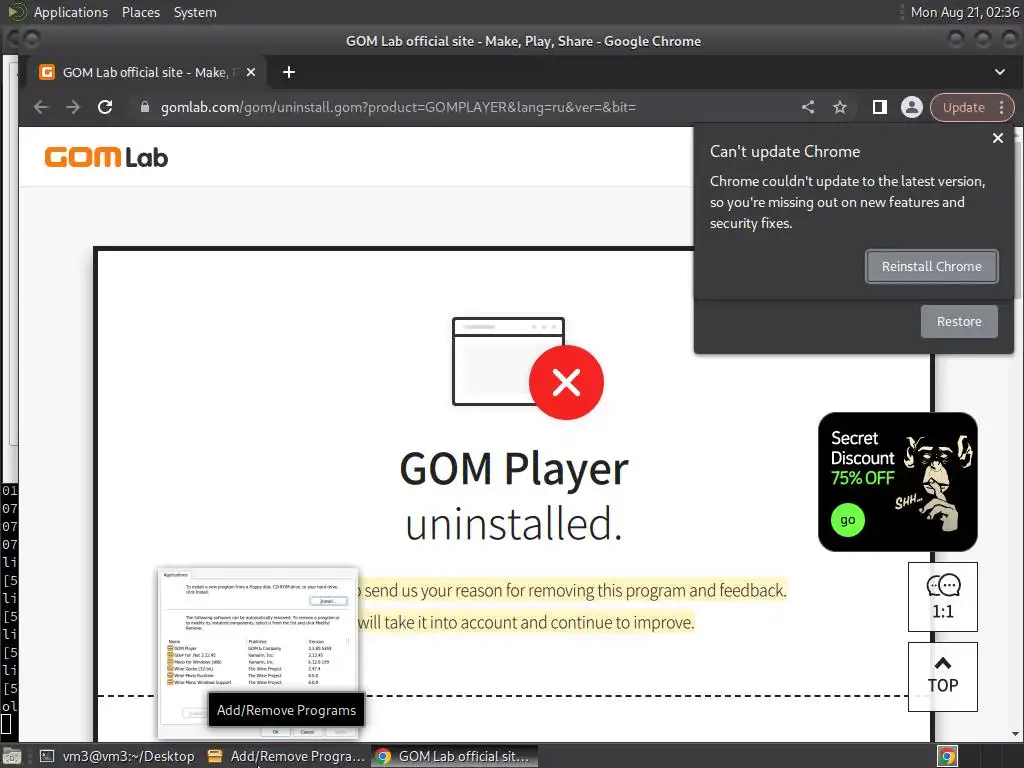This screenshot has width=1024, height=768.
Task: Click the "uninstalled." heading text
Action: [514, 524]
